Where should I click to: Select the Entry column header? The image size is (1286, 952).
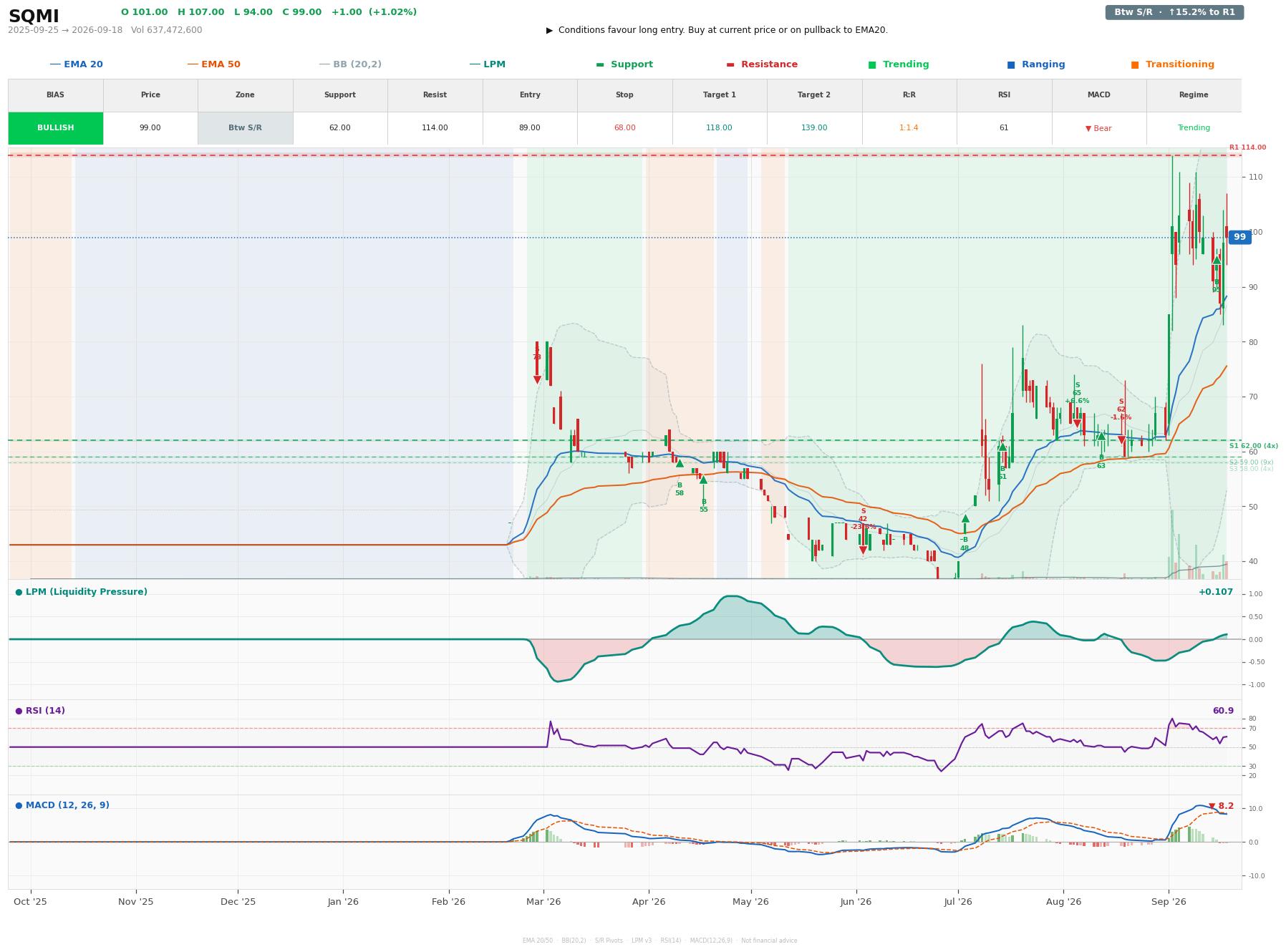click(530, 95)
